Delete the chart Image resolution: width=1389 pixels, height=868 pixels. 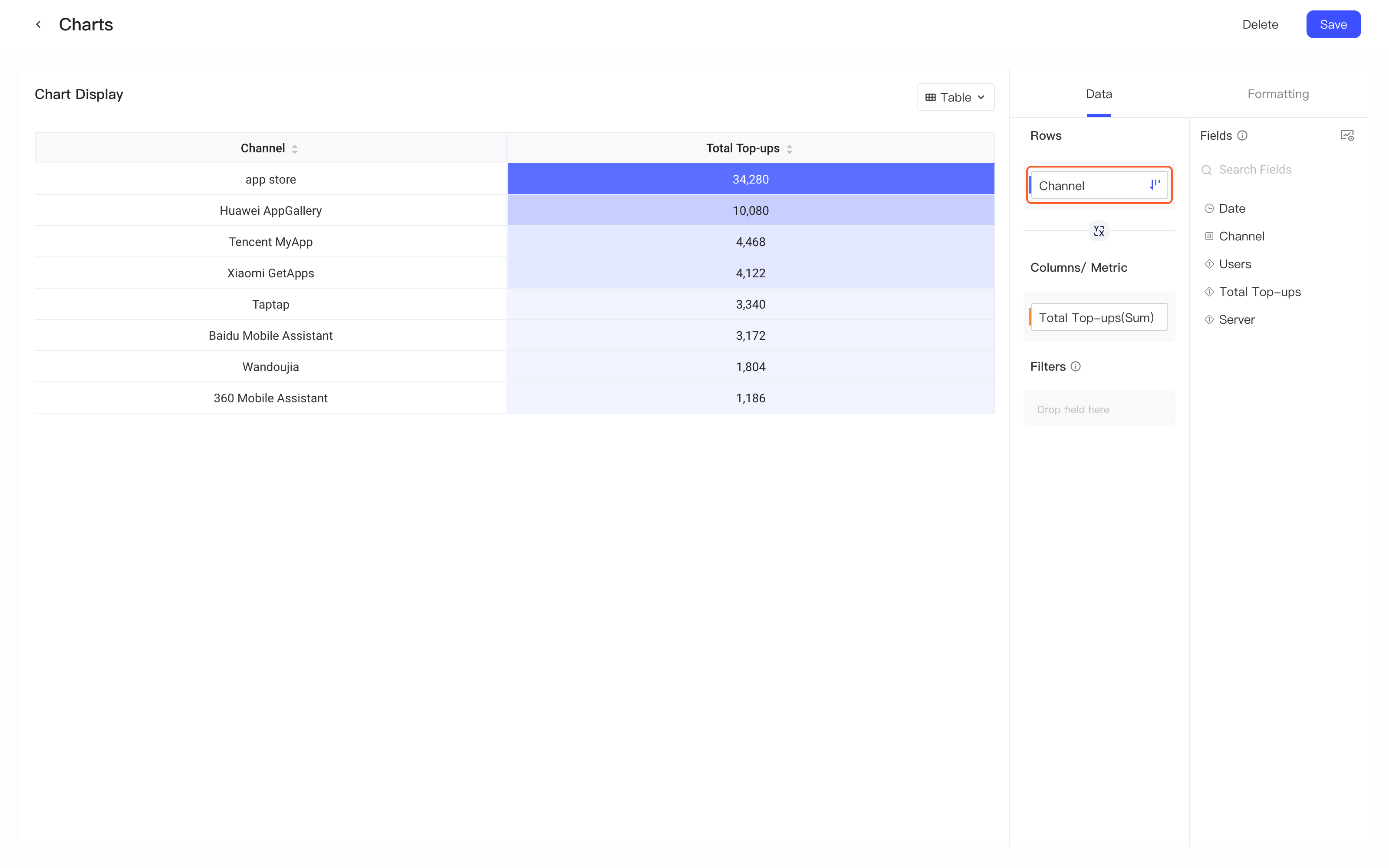tap(1260, 24)
